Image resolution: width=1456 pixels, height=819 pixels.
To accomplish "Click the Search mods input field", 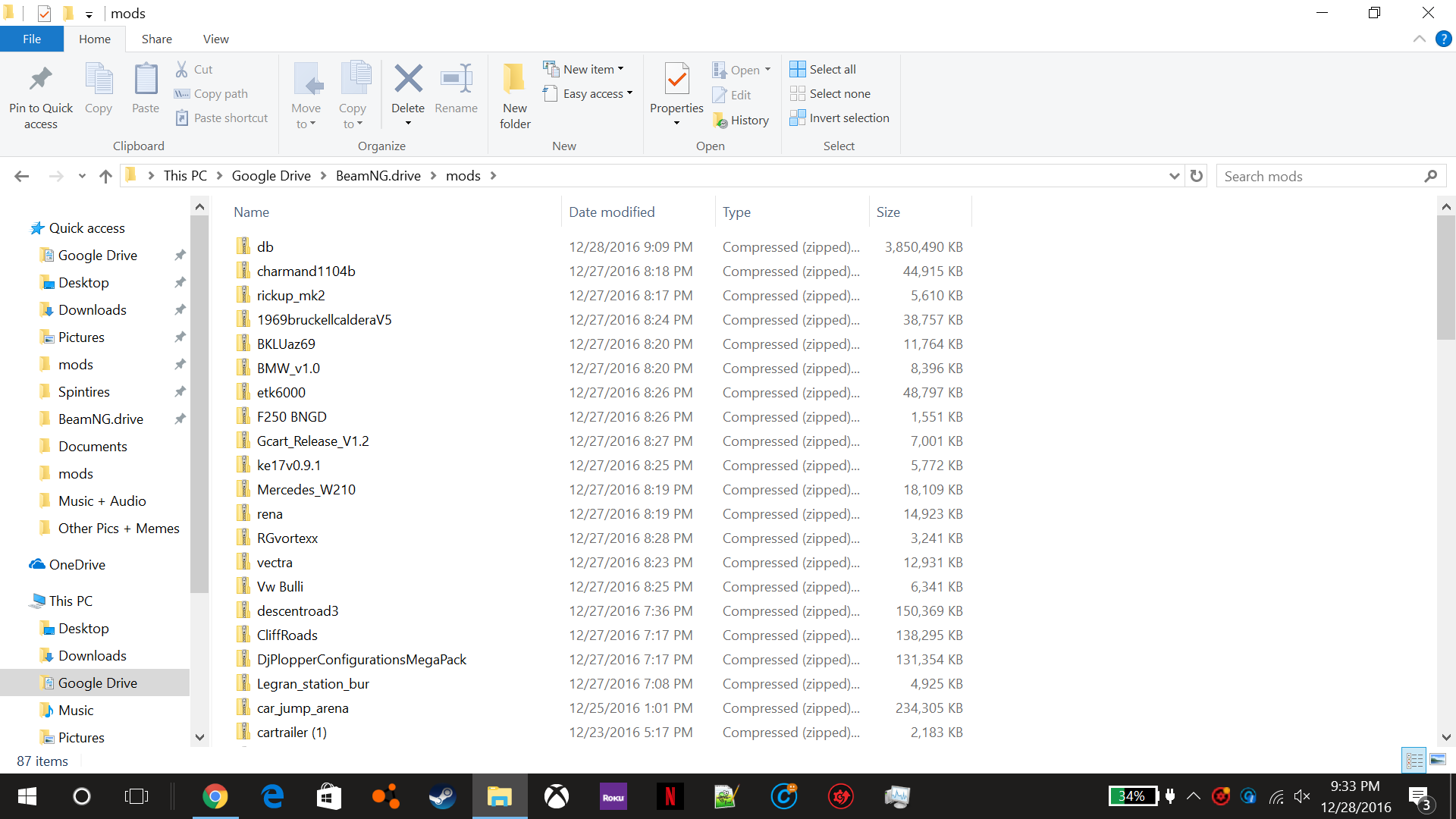I will click(x=1319, y=176).
